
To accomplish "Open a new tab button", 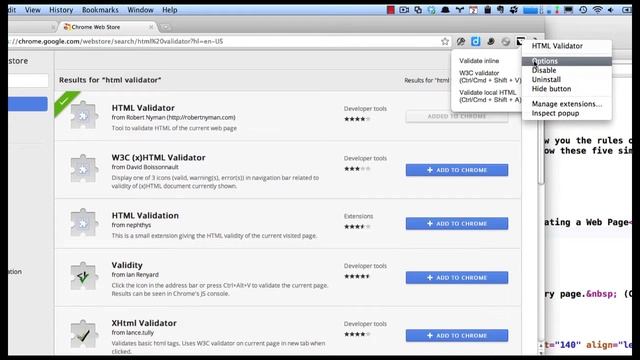I will (165, 27).
